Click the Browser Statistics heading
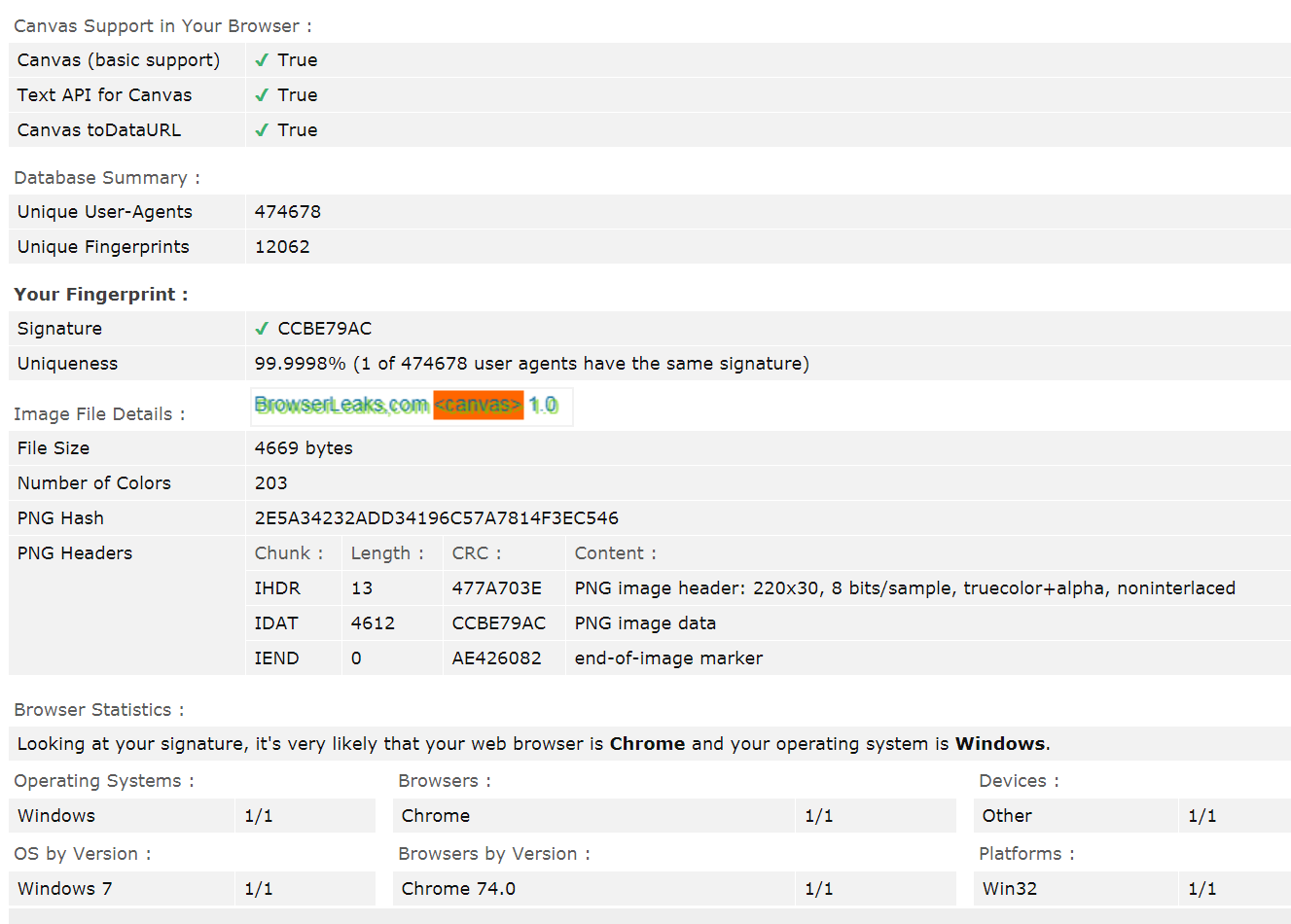This screenshot has width=1291, height=924. (x=99, y=710)
